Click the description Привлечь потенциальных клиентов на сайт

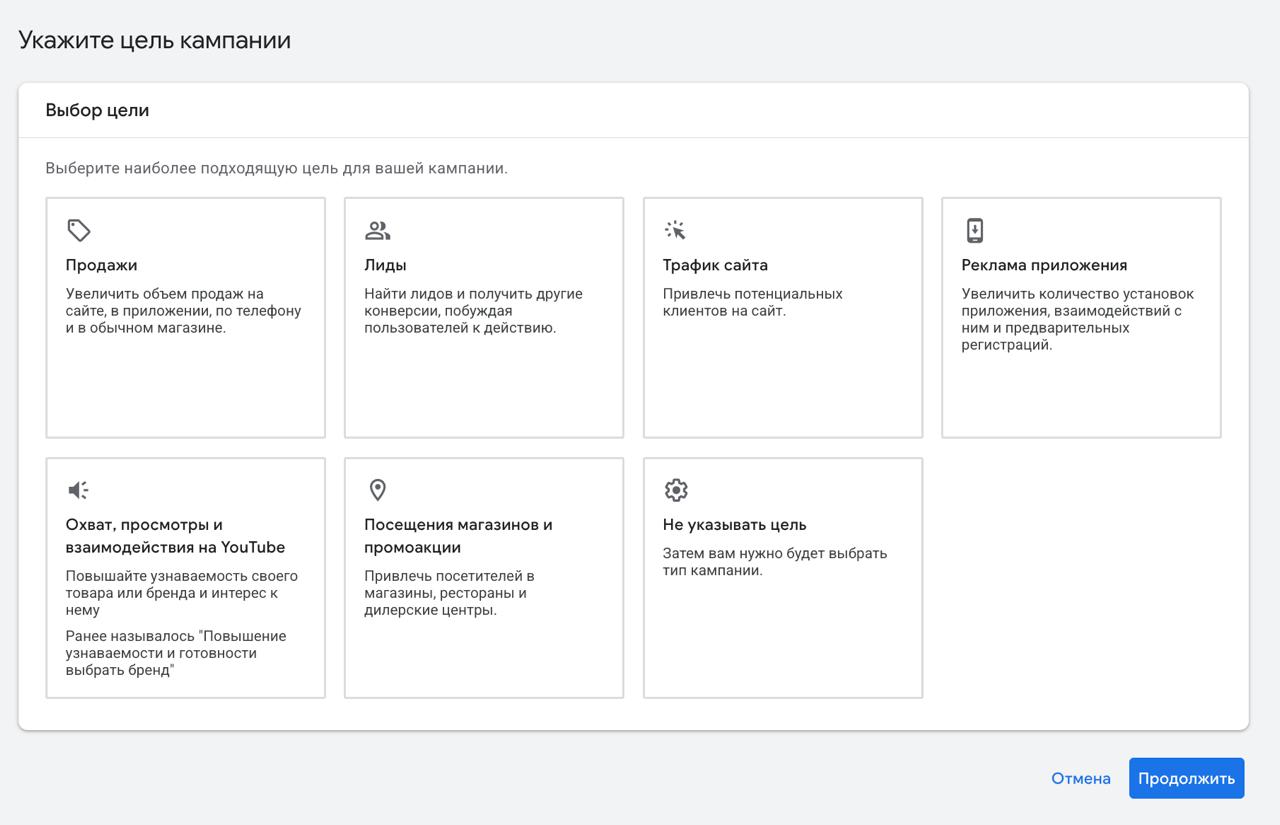(x=753, y=302)
